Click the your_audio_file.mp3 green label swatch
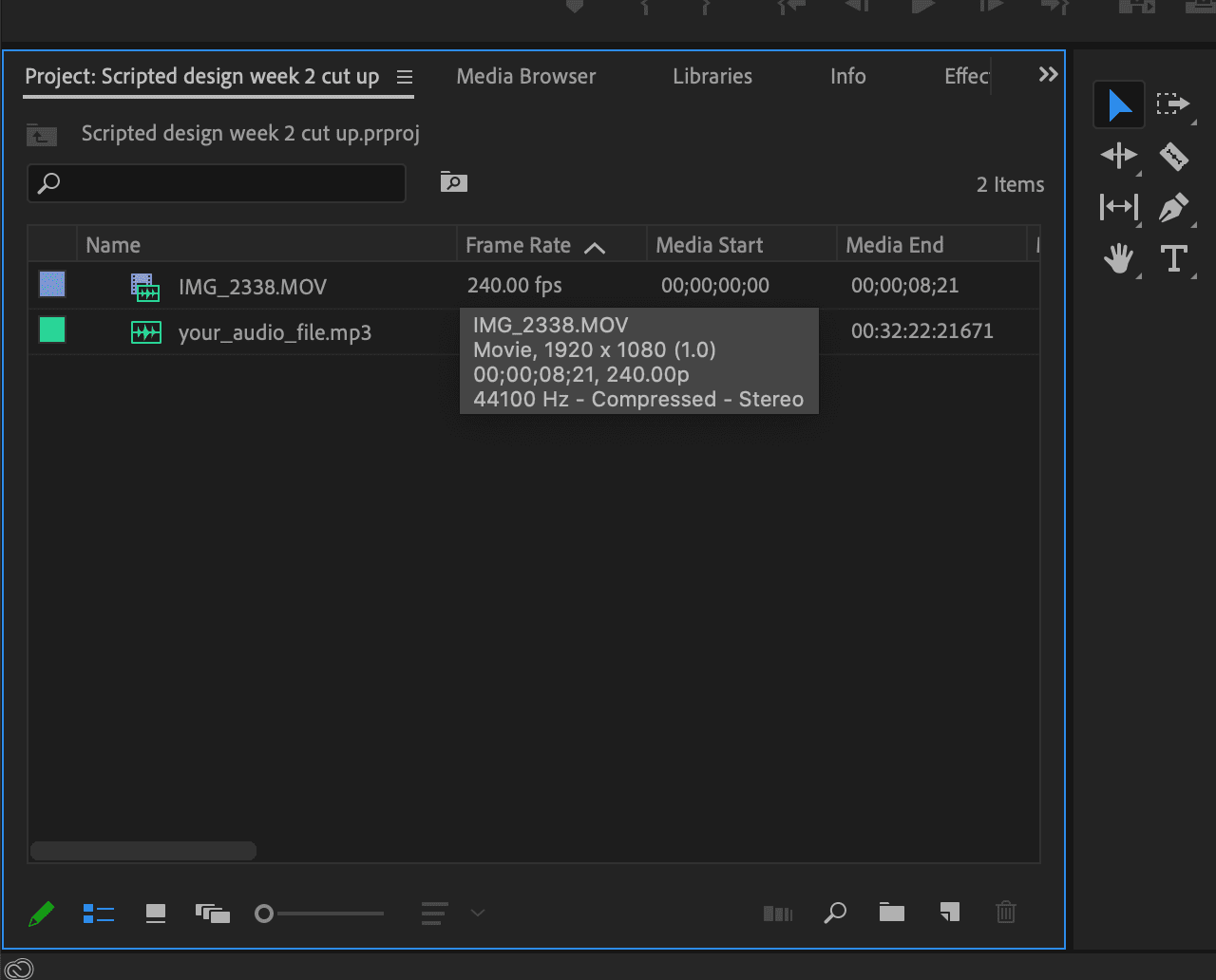 52,330
